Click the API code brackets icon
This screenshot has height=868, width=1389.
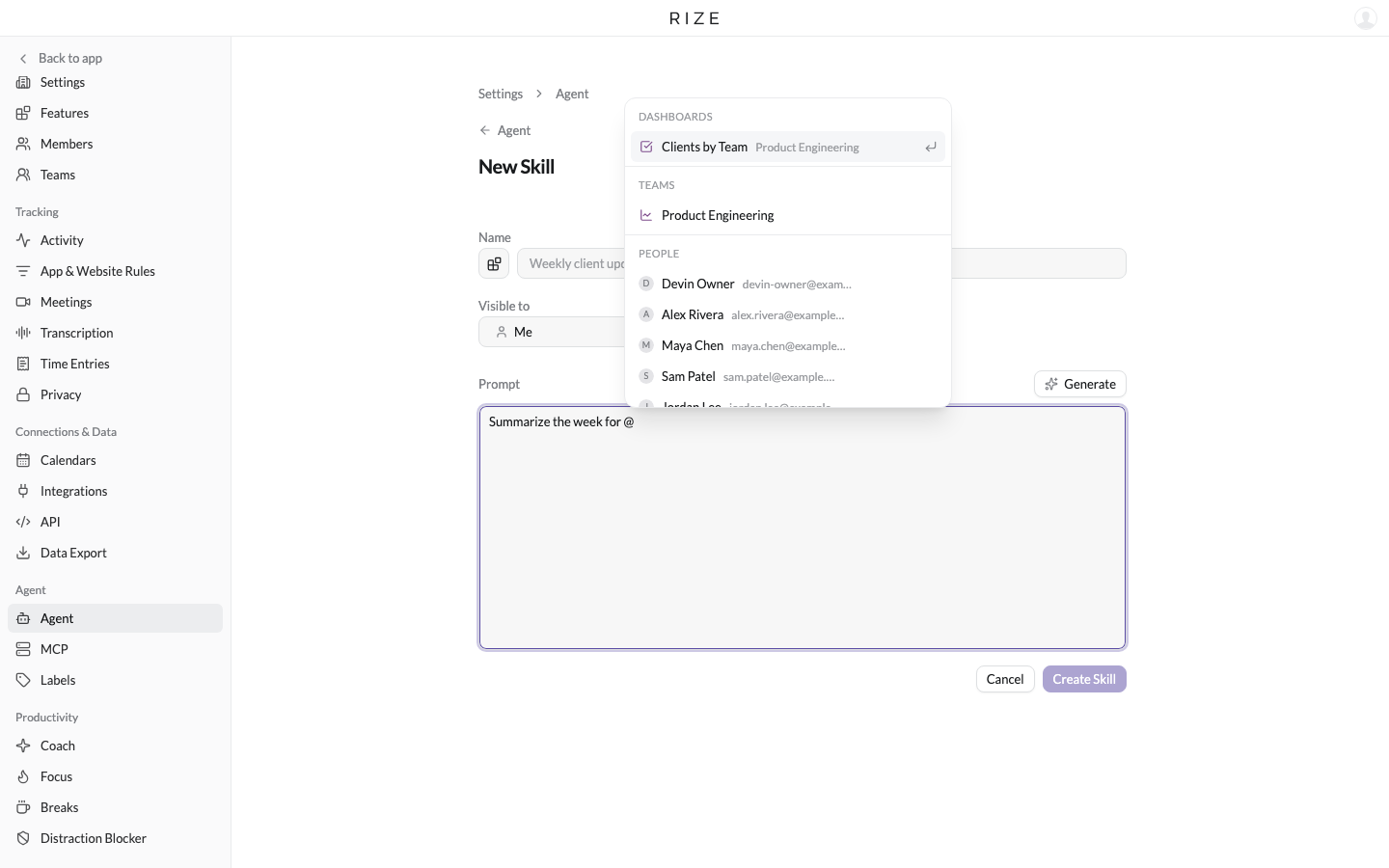[23, 522]
